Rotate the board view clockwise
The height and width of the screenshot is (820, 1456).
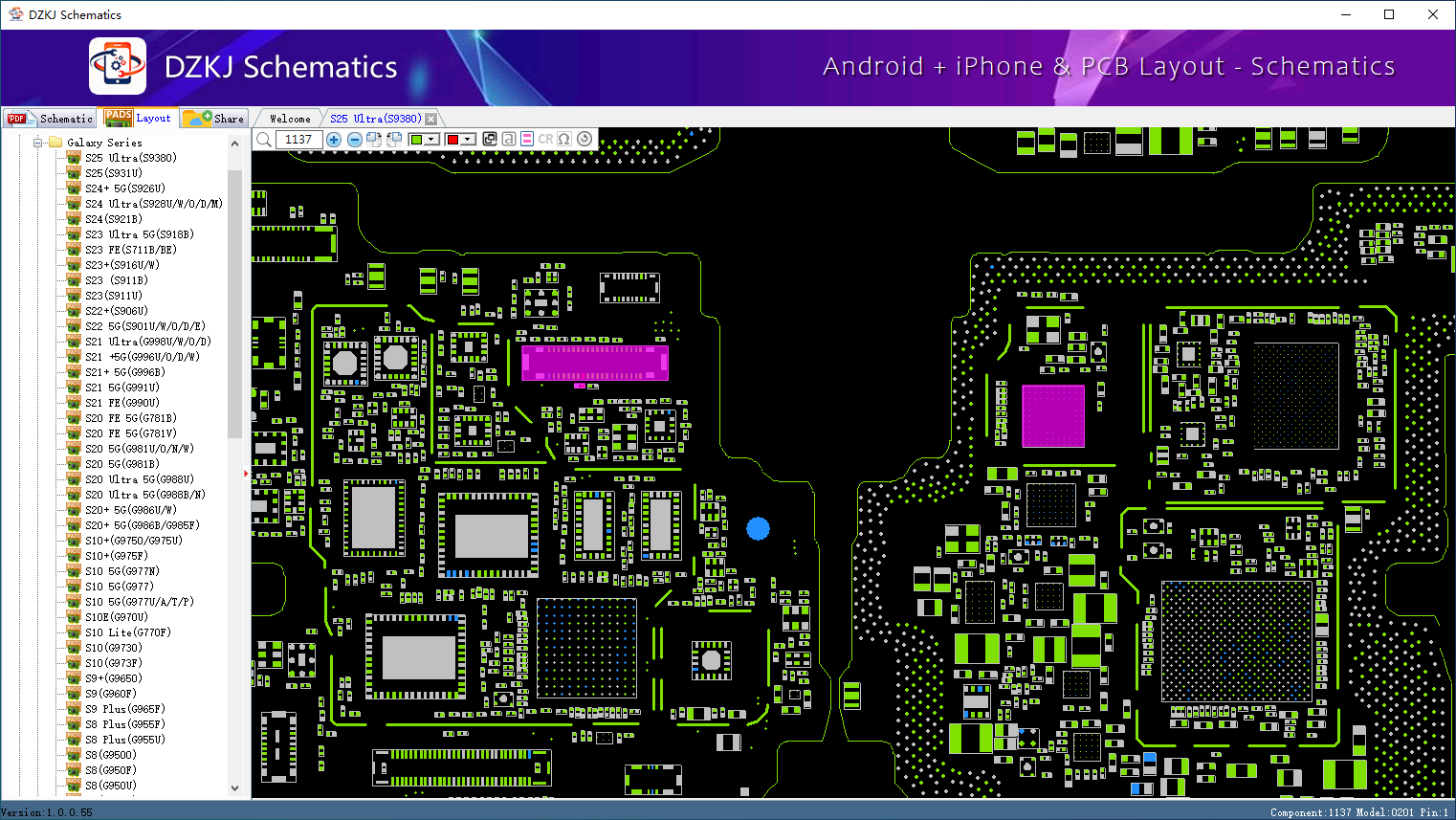[x=374, y=140]
